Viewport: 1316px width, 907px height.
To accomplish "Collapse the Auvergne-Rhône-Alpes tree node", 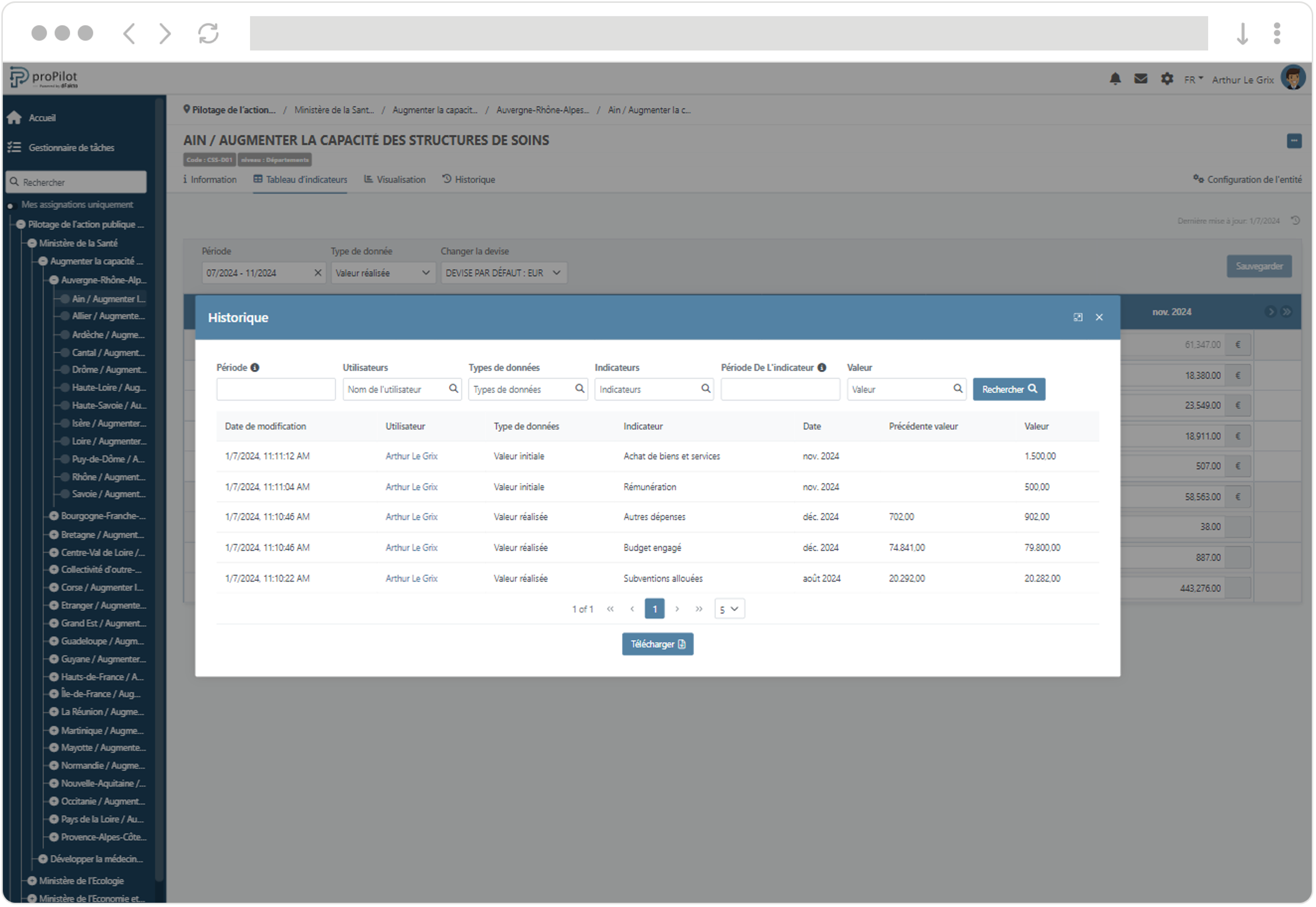I will [54, 280].
